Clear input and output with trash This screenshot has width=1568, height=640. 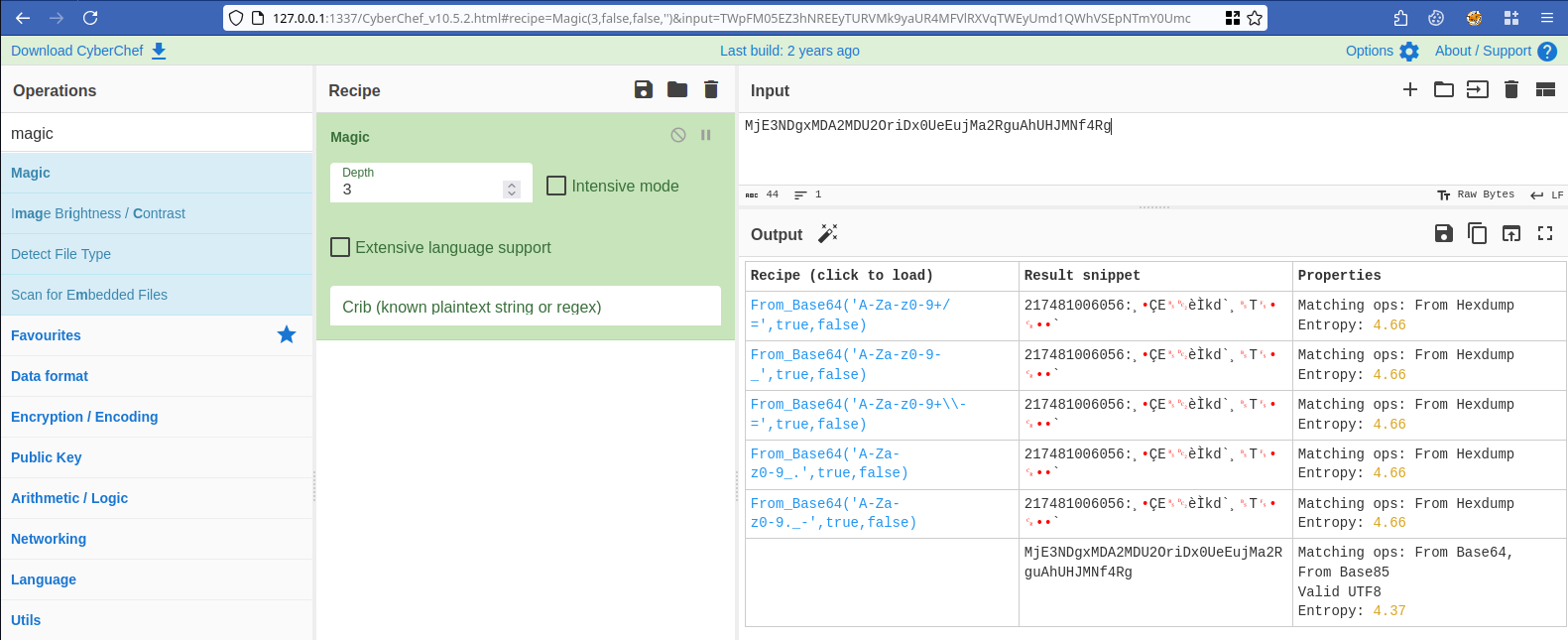(x=1511, y=89)
